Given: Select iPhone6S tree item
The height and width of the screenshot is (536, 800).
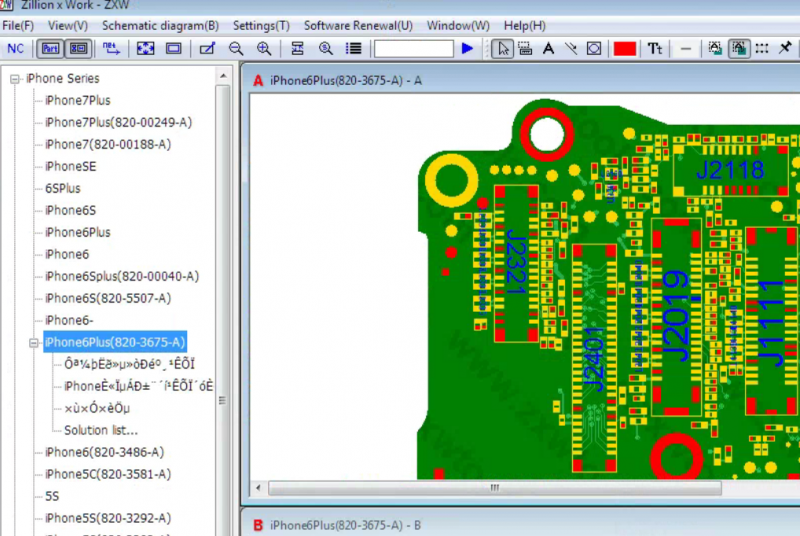Looking at the screenshot, I should [x=70, y=210].
